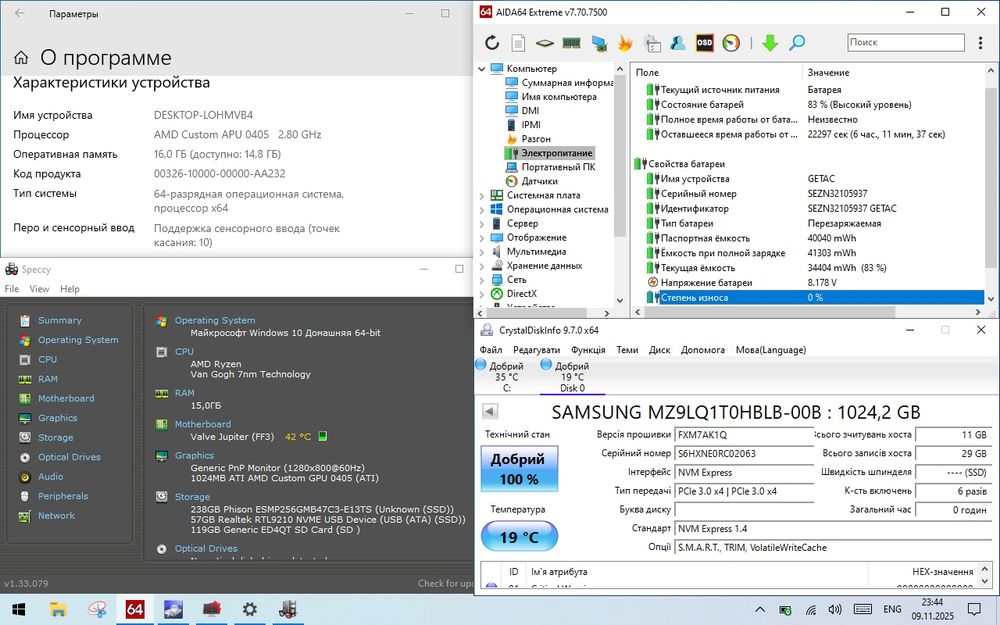Screen dimensions: 1000x625
Task: Click the 'Storage' heading link in Speccy summary
Action: coord(192,497)
